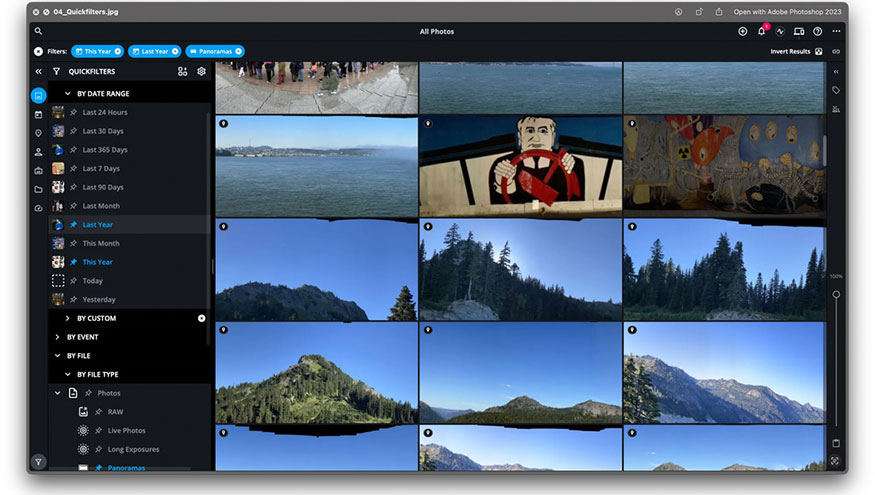
Task: Pin the Long Exposures filter
Action: [98, 449]
